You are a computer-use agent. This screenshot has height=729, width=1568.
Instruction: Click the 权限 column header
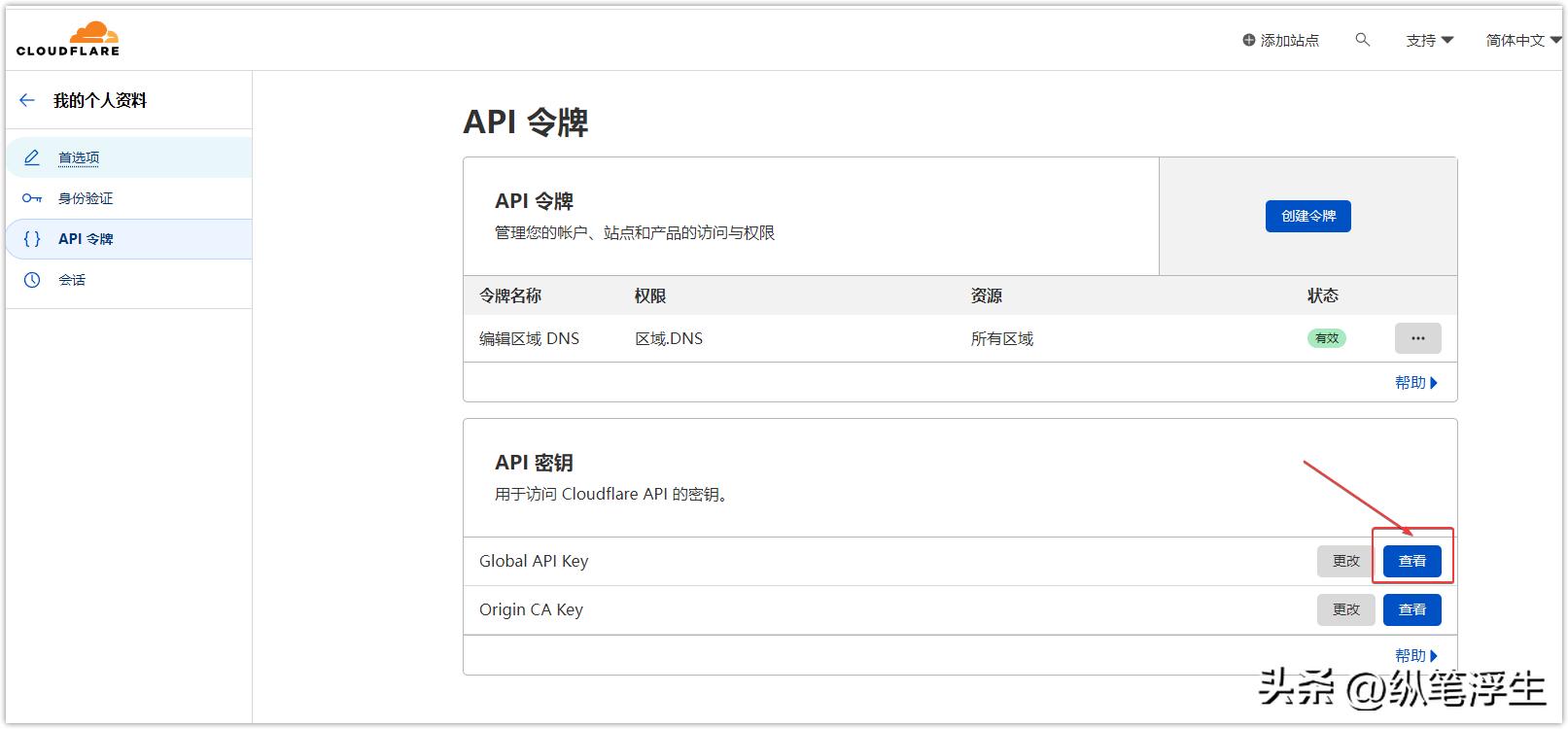pyautogui.click(x=650, y=295)
